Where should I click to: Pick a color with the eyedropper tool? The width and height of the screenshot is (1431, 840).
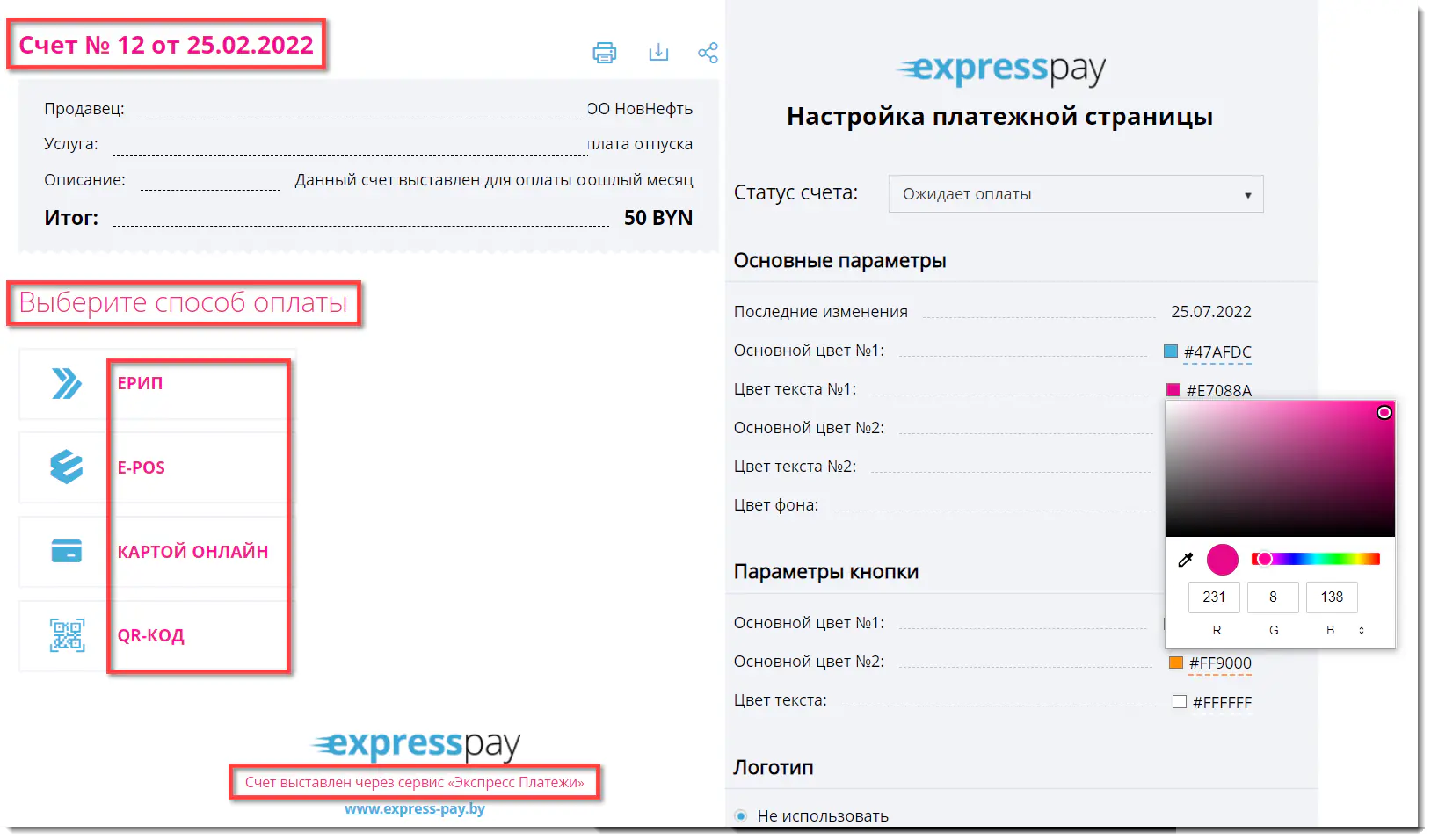click(x=1186, y=560)
